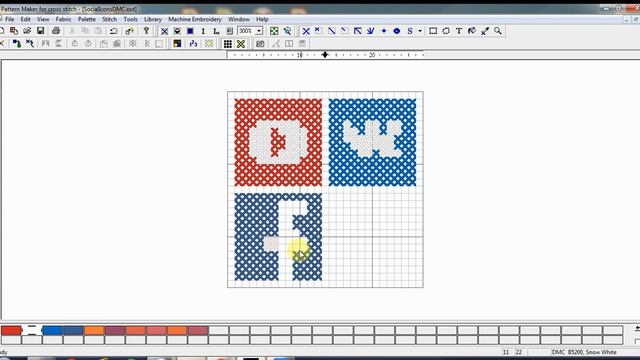The width and height of the screenshot is (640, 360).
Task: Select the red palette swatch
Action: click(11, 330)
